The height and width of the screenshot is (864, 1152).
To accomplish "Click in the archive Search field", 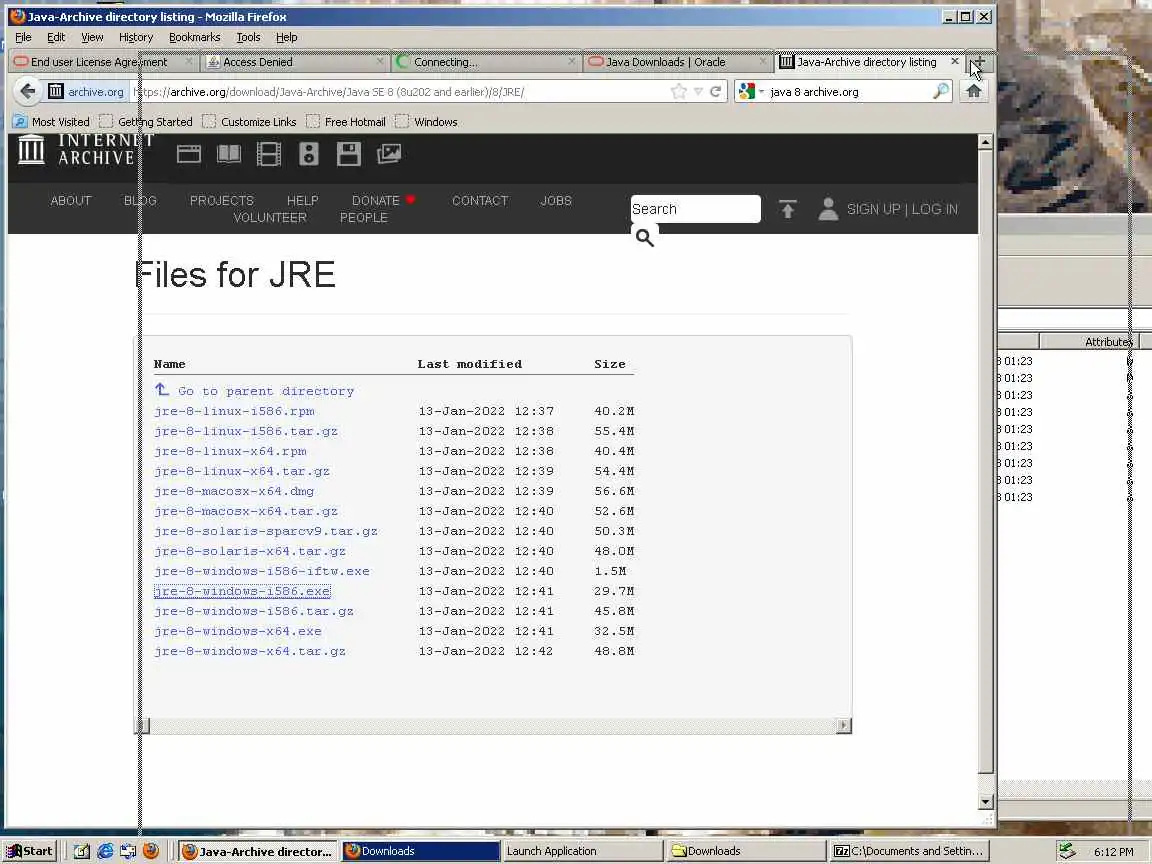I will click(695, 209).
